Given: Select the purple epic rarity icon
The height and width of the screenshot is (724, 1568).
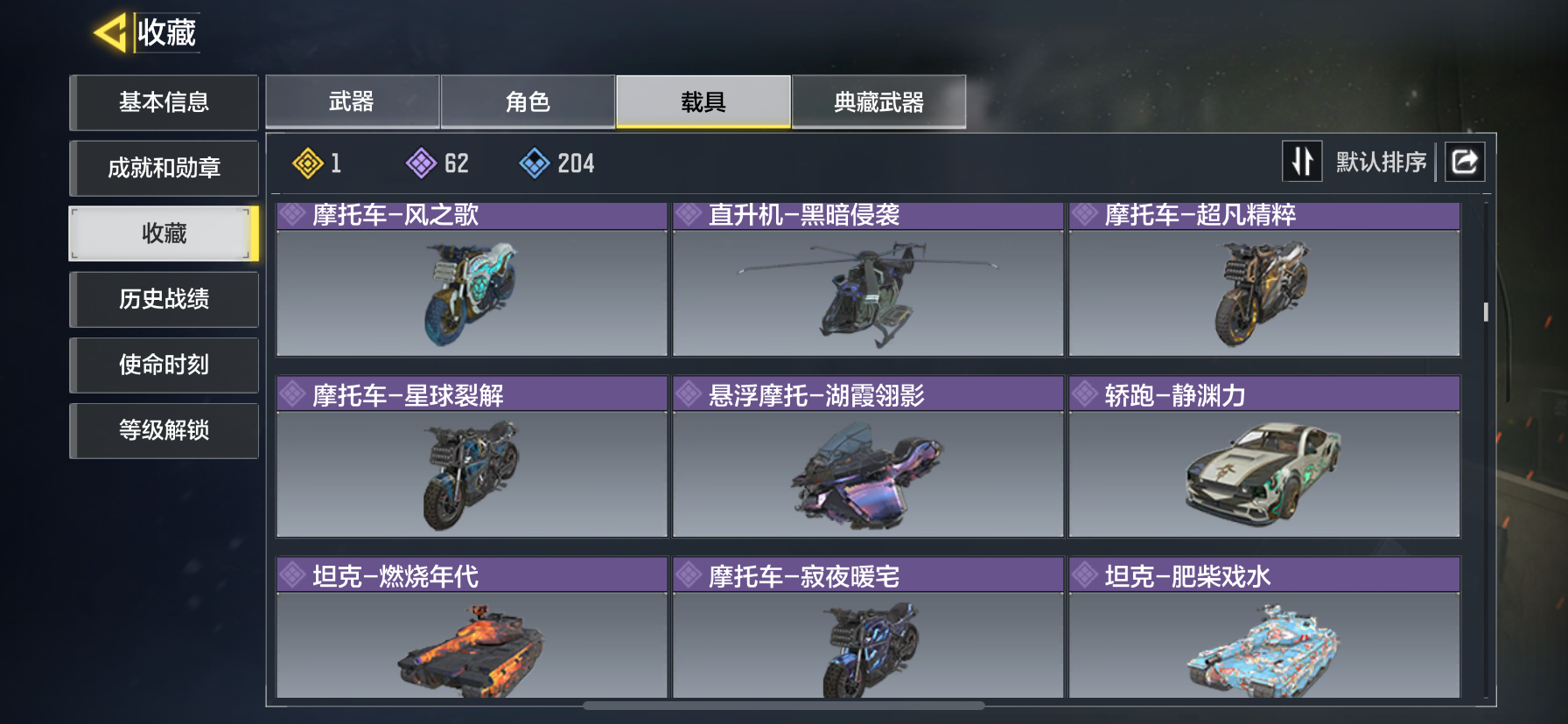Looking at the screenshot, I should coord(422,163).
